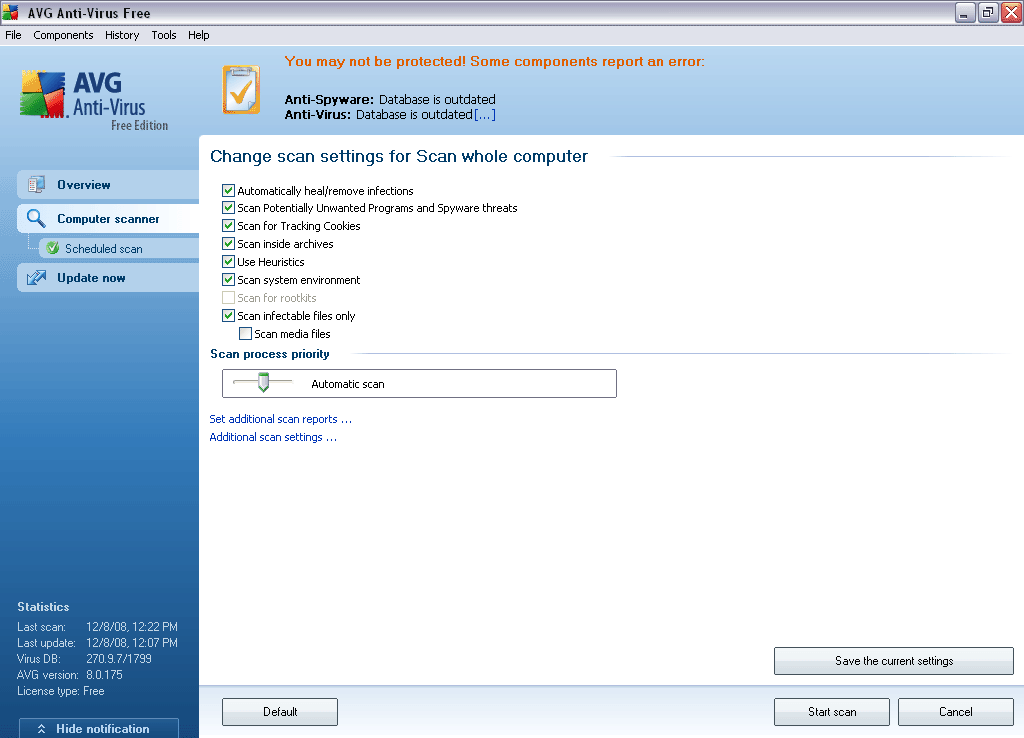Disable Scan for Tracking Cookies checkbox
The width and height of the screenshot is (1024, 738).
pyautogui.click(x=229, y=226)
